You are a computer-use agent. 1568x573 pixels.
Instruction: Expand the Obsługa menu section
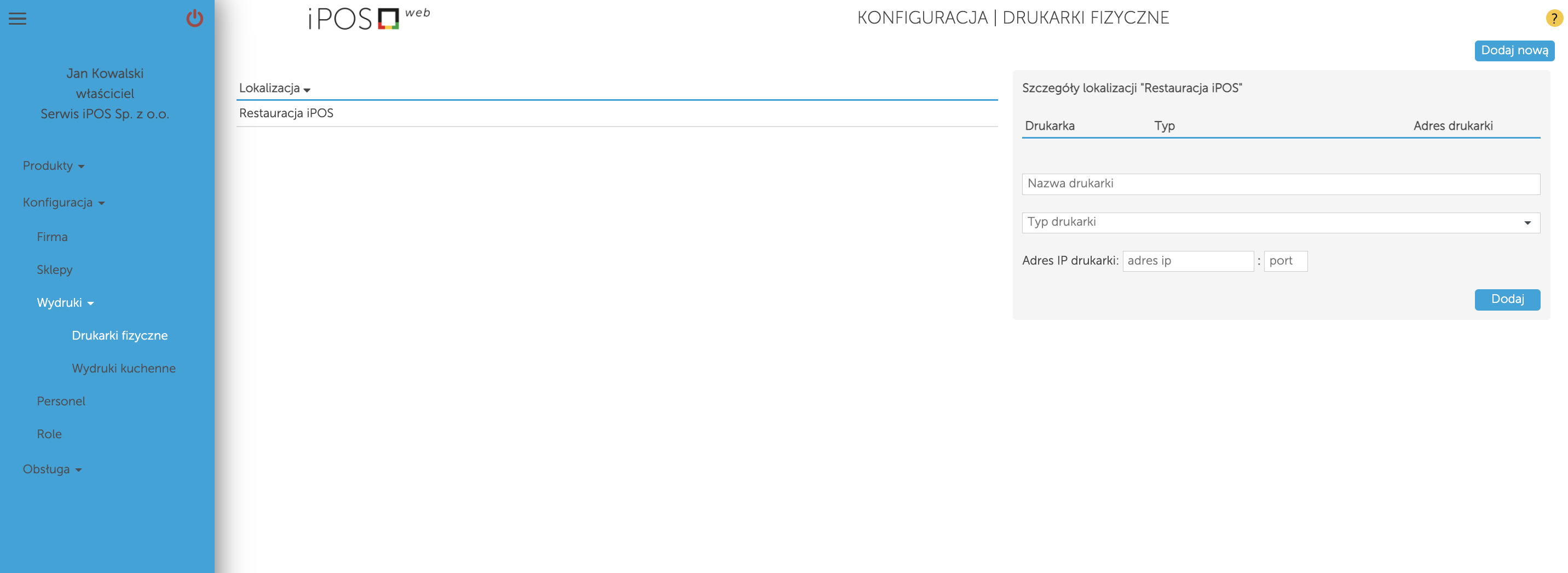coord(52,469)
